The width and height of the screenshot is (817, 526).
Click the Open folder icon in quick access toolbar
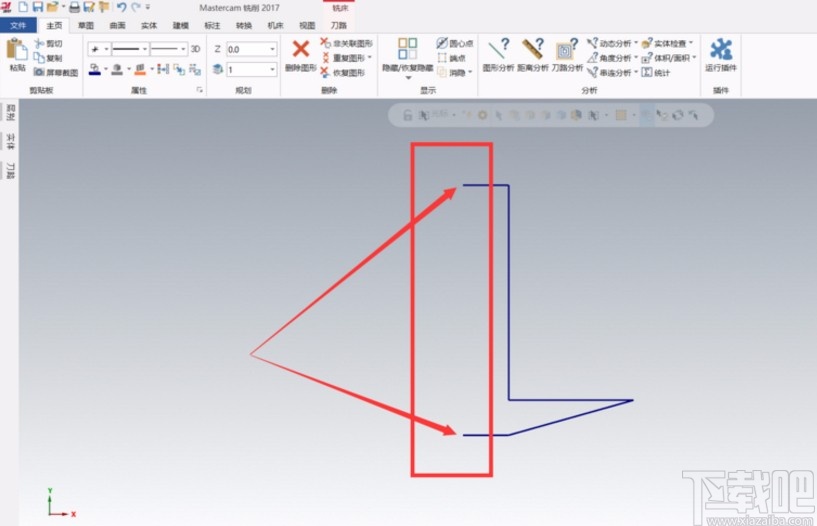tap(52, 7)
